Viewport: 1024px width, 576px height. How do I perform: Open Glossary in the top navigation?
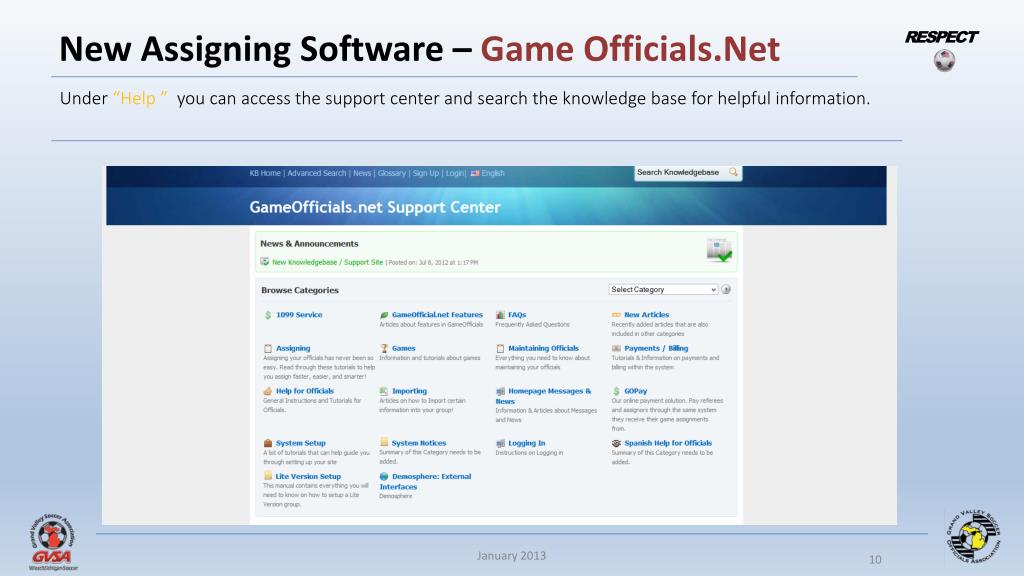[392, 173]
